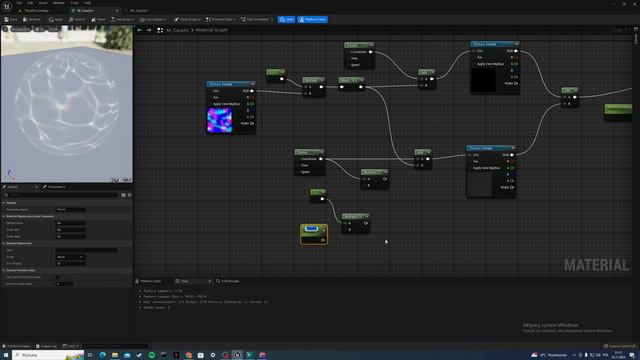
Task: Open the viewport Perspective menu
Action: click(20, 29)
